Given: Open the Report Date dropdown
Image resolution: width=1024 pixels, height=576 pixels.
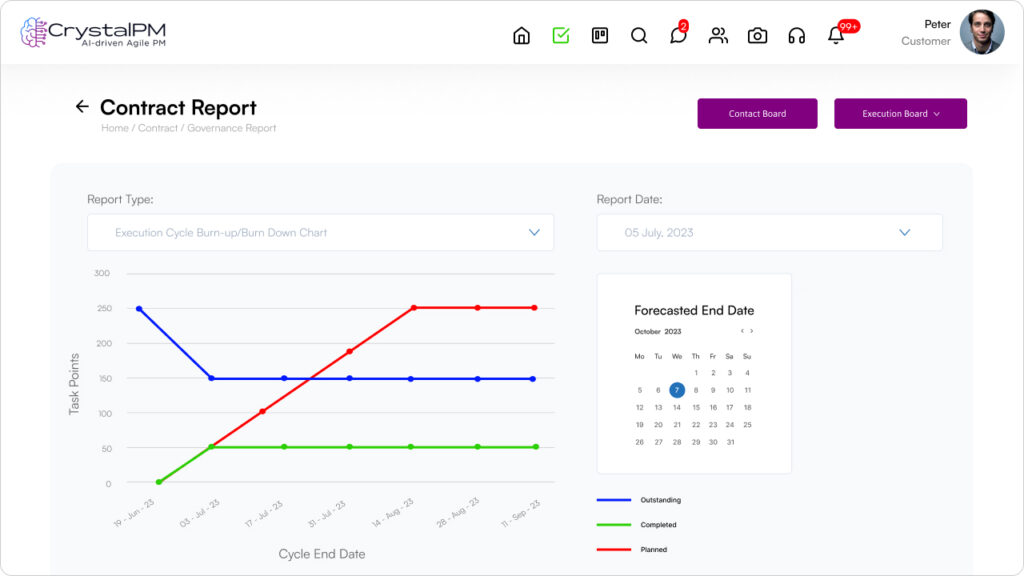Looking at the screenshot, I should 768,232.
